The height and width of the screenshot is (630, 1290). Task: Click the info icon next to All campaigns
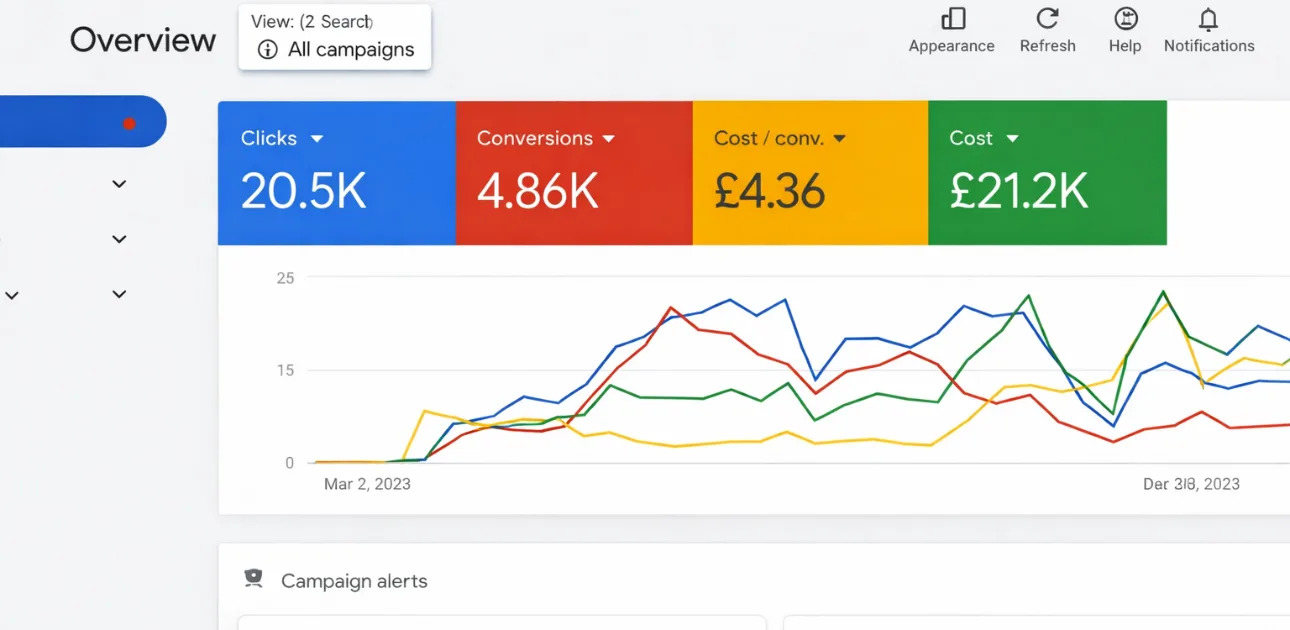click(x=267, y=49)
